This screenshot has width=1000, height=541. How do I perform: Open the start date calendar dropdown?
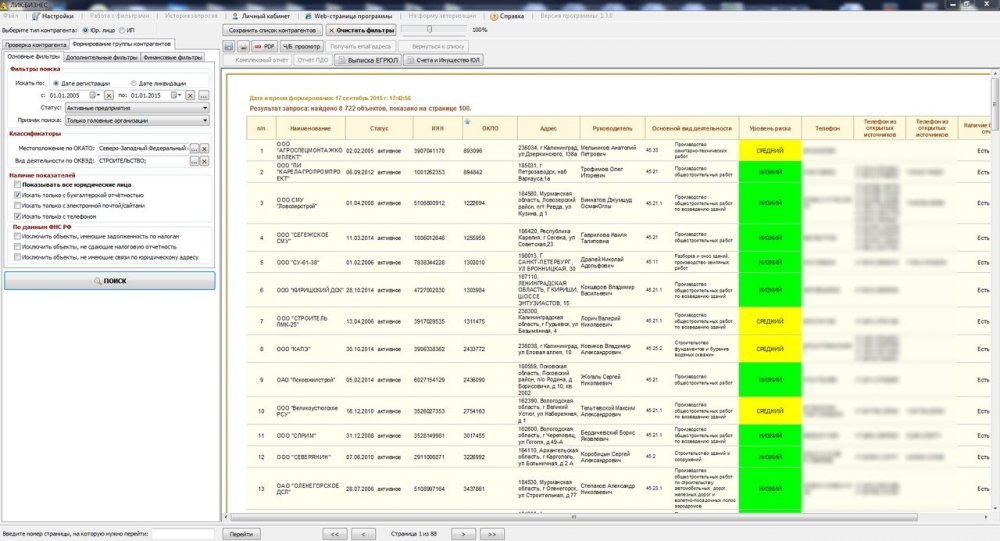[94, 95]
